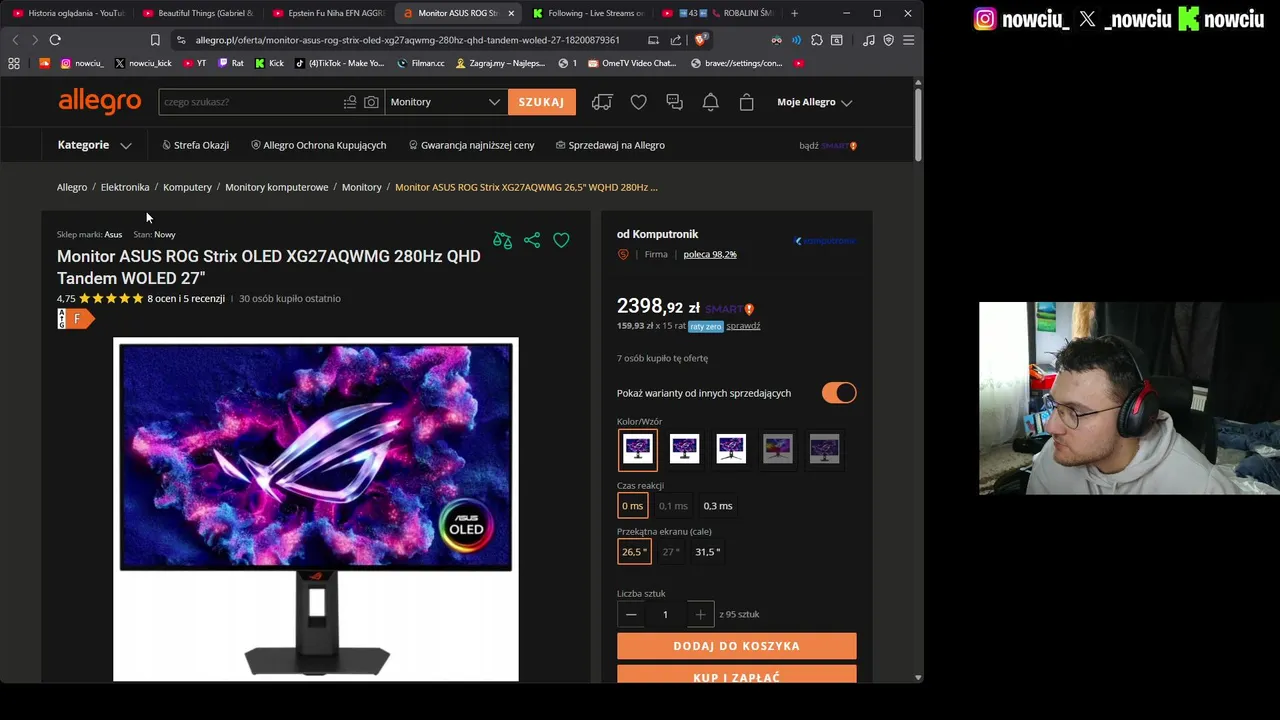Select fifth color variant thumbnail
The width and height of the screenshot is (1280, 720).
[x=824, y=450]
